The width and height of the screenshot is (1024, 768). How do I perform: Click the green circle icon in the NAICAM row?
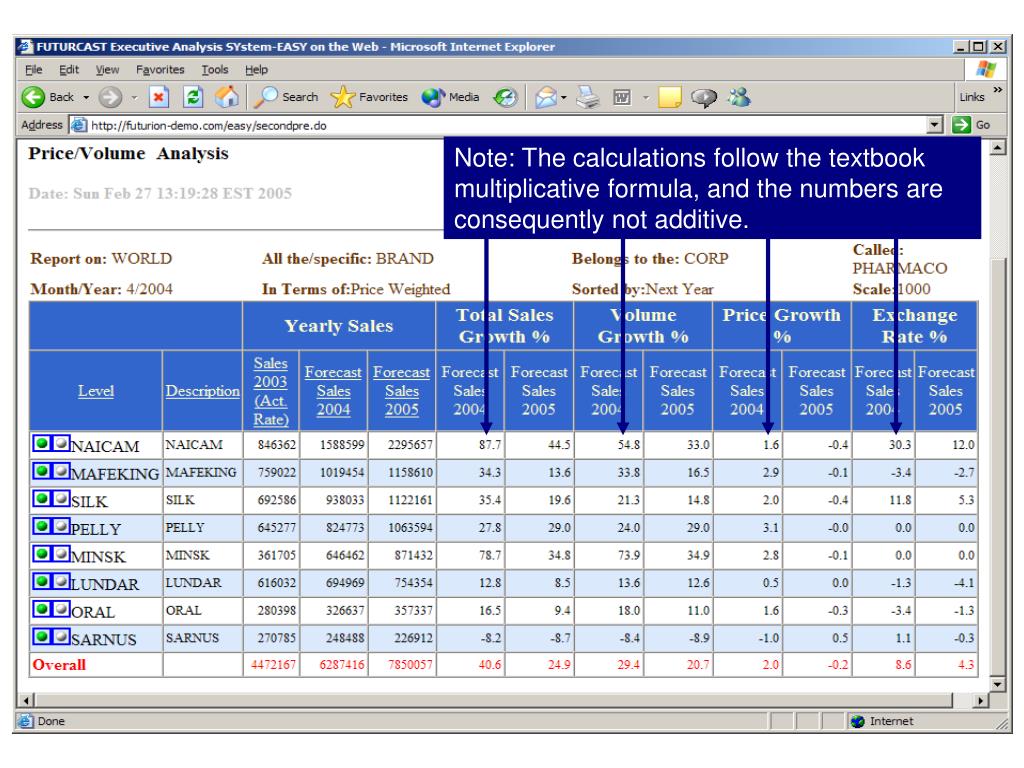click(x=42, y=443)
